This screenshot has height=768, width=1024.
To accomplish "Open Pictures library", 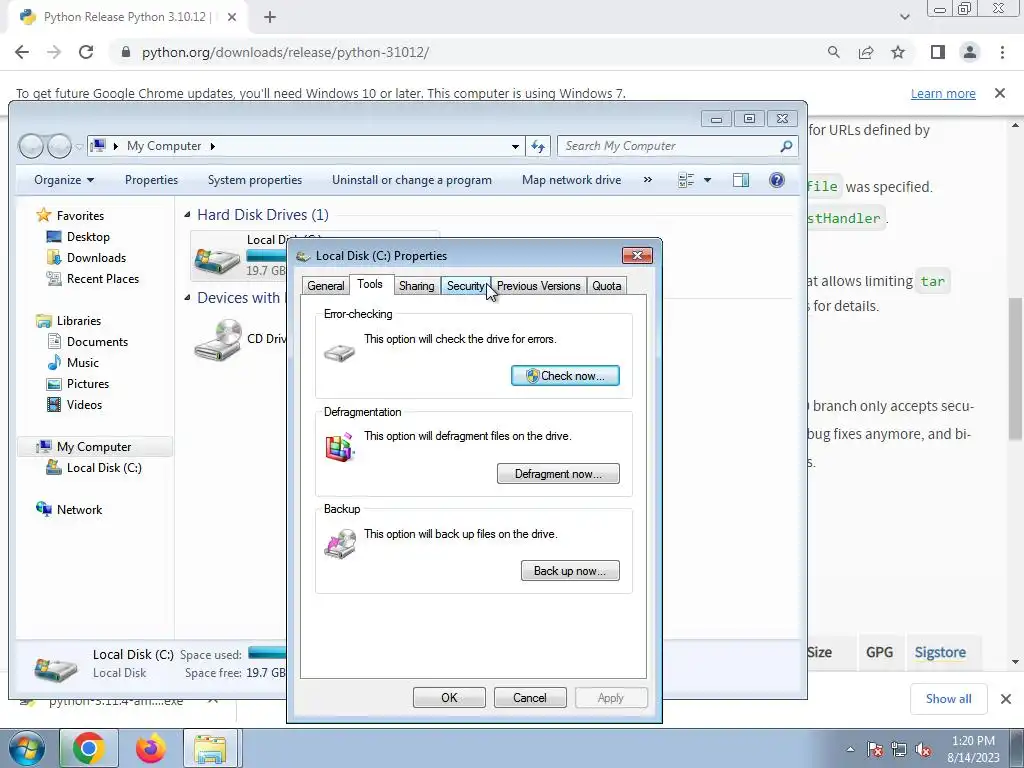I will (x=88, y=383).
